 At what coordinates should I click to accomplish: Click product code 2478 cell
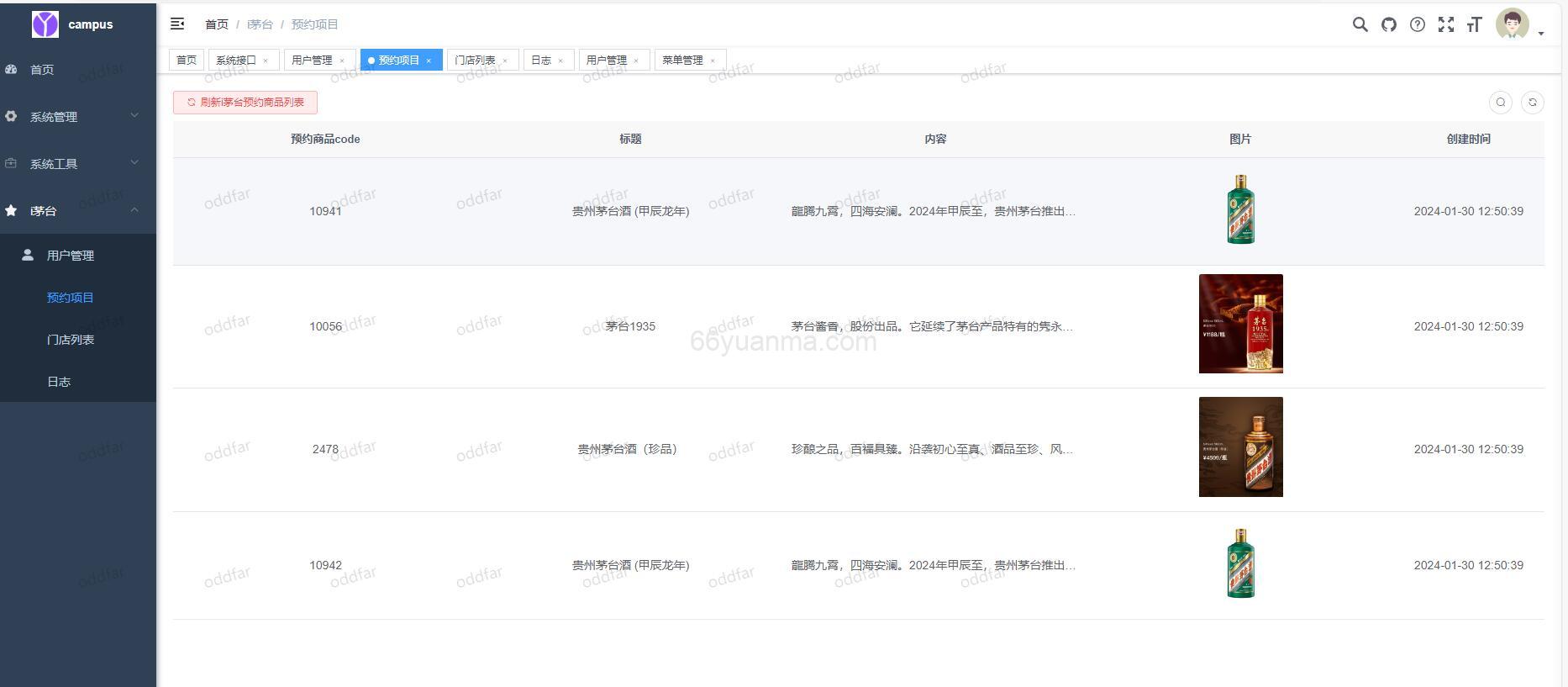[325, 449]
